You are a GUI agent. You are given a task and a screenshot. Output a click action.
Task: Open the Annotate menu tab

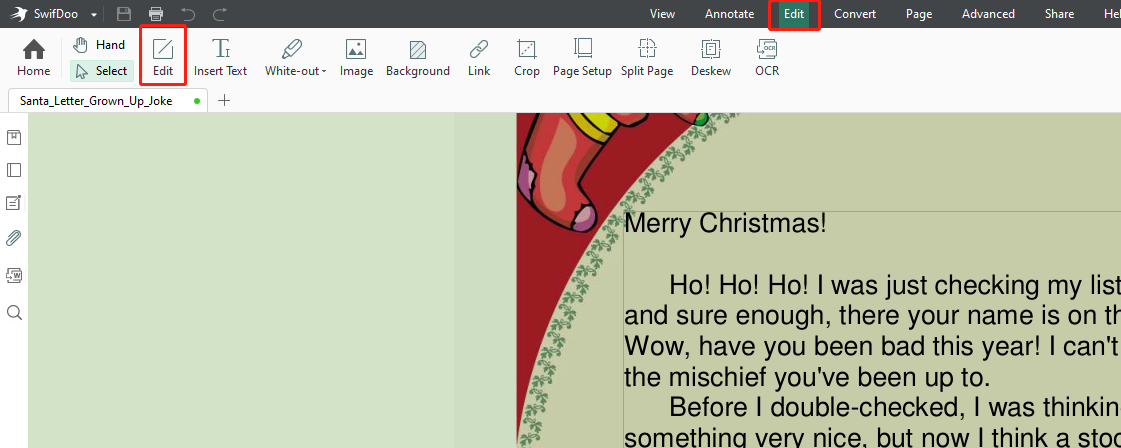tap(729, 14)
